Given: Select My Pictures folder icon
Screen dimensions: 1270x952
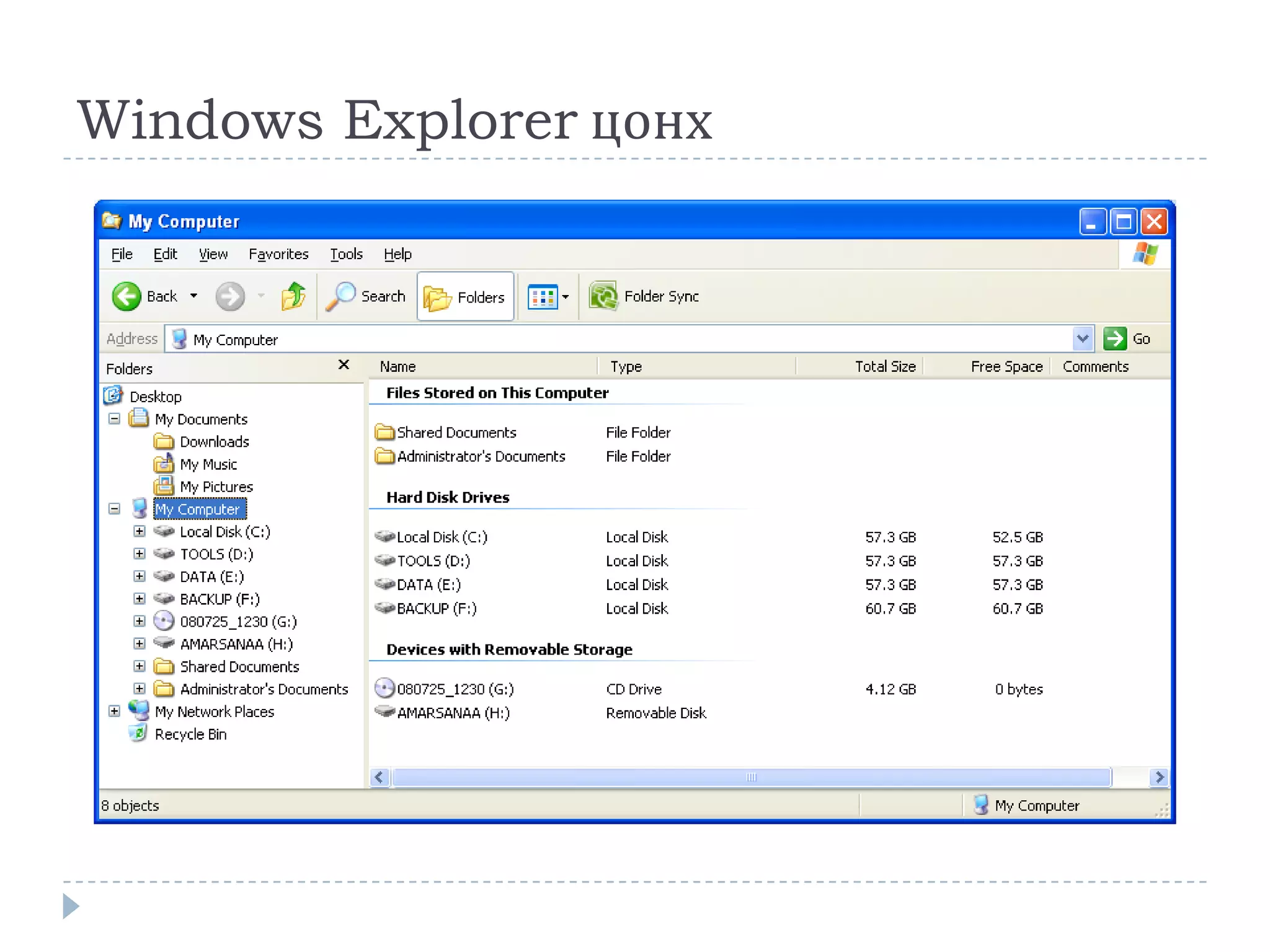Looking at the screenshot, I should click(x=164, y=485).
